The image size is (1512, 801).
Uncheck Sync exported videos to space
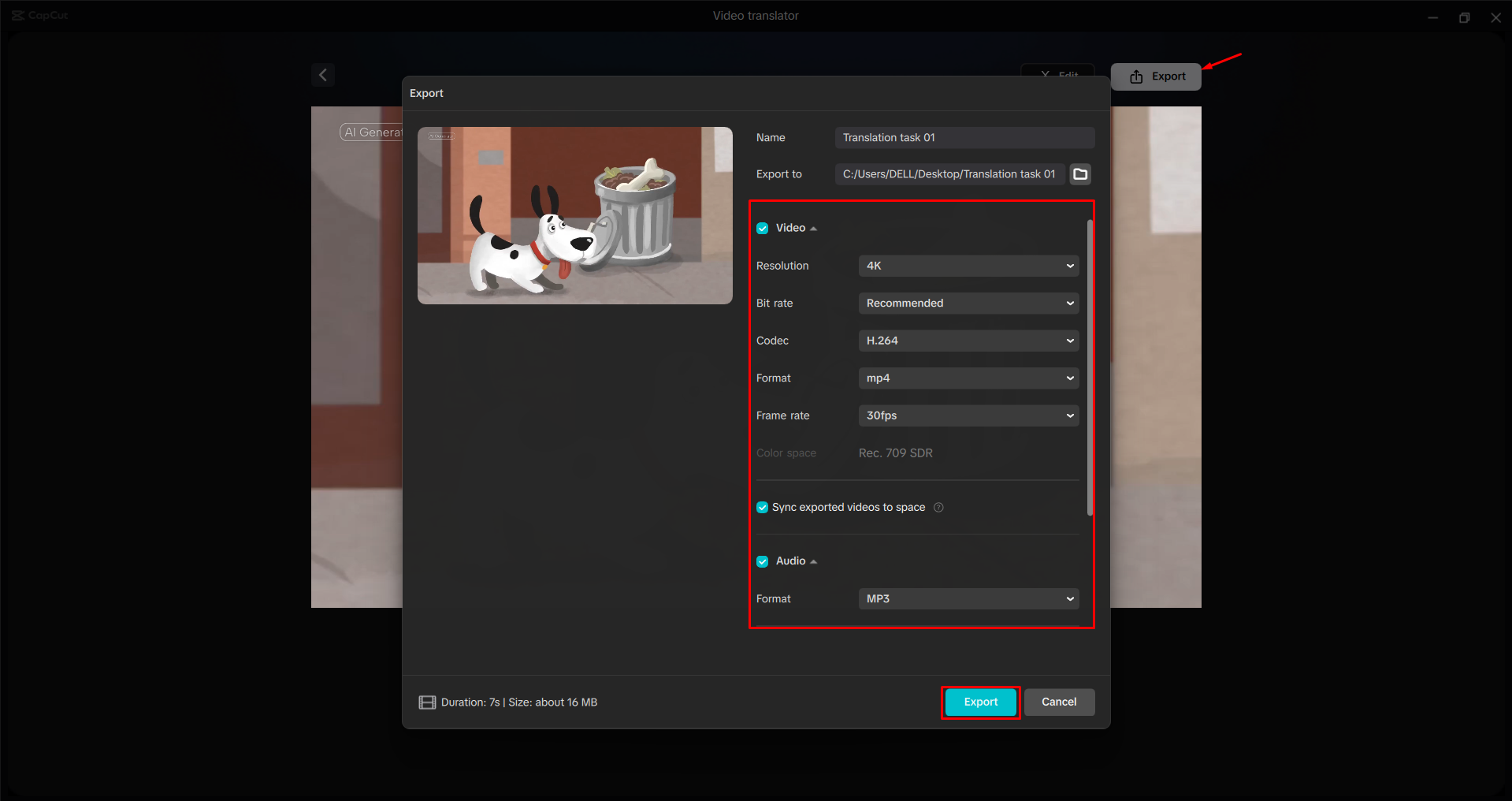[762, 507]
